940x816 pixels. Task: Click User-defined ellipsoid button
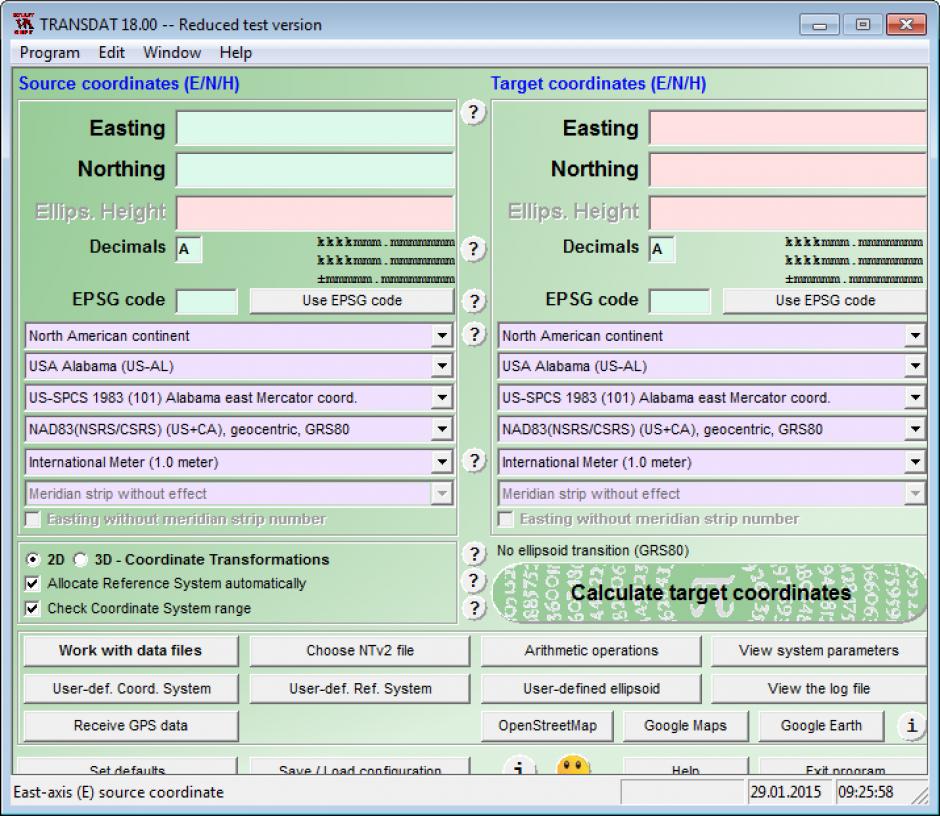point(591,688)
